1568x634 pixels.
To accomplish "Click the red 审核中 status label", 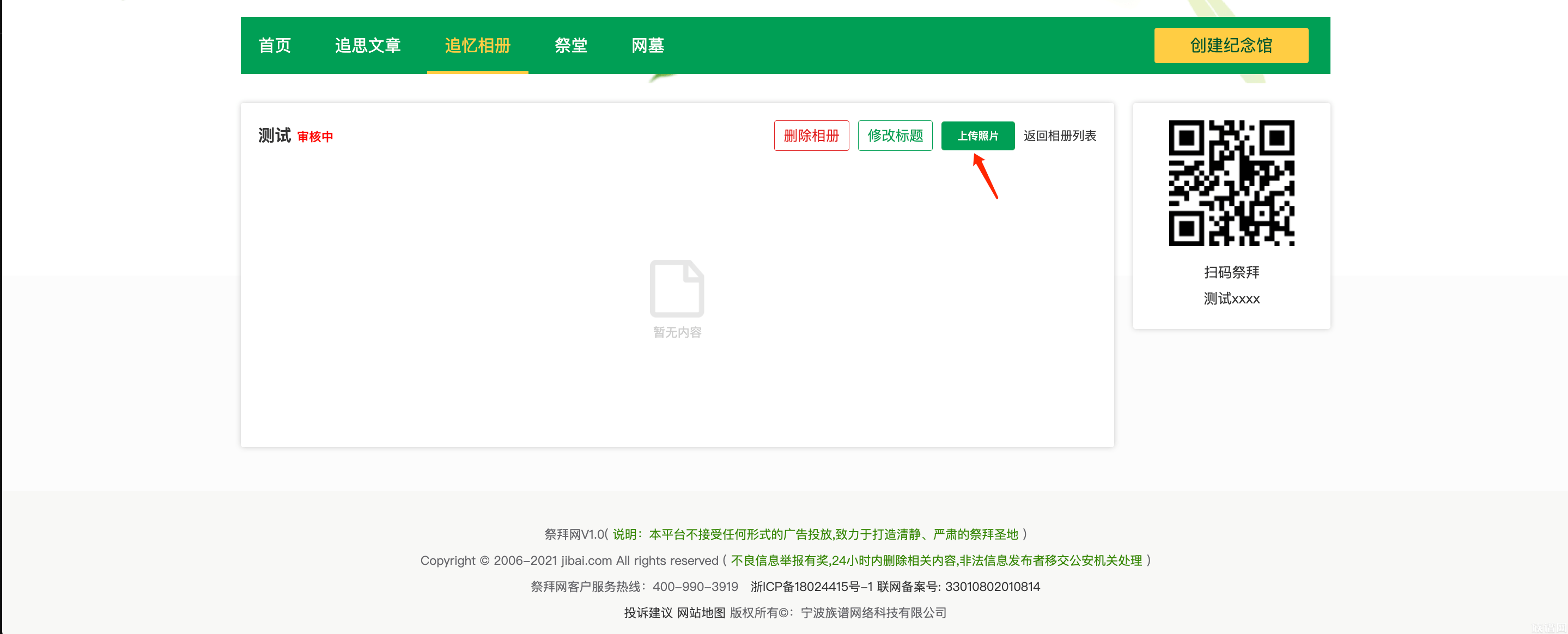I will 315,137.
